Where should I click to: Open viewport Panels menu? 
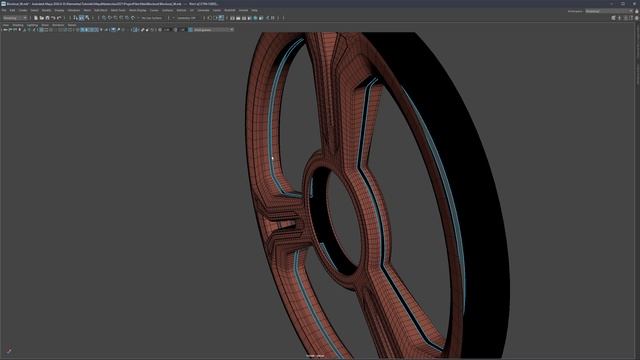pos(72,25)
